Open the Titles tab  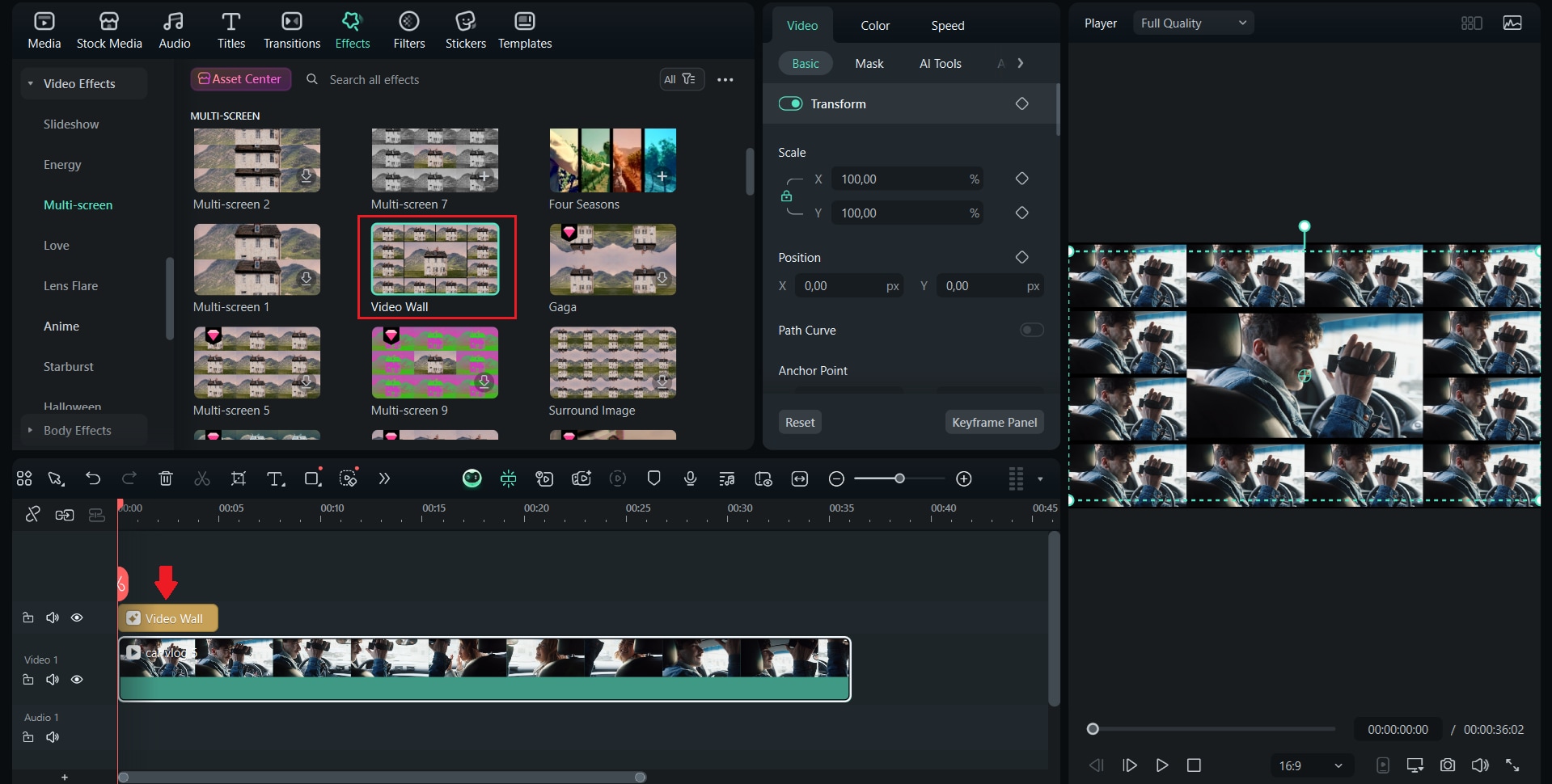point(230,31)
